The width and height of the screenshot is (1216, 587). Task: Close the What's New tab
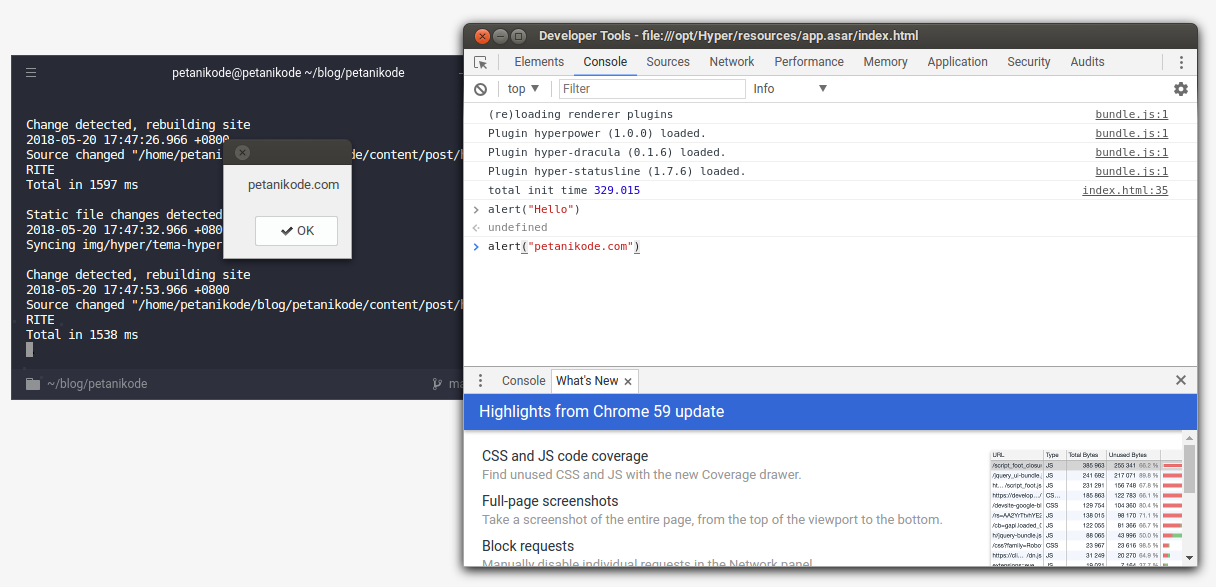pyautogui.click(x=627, y=381)
